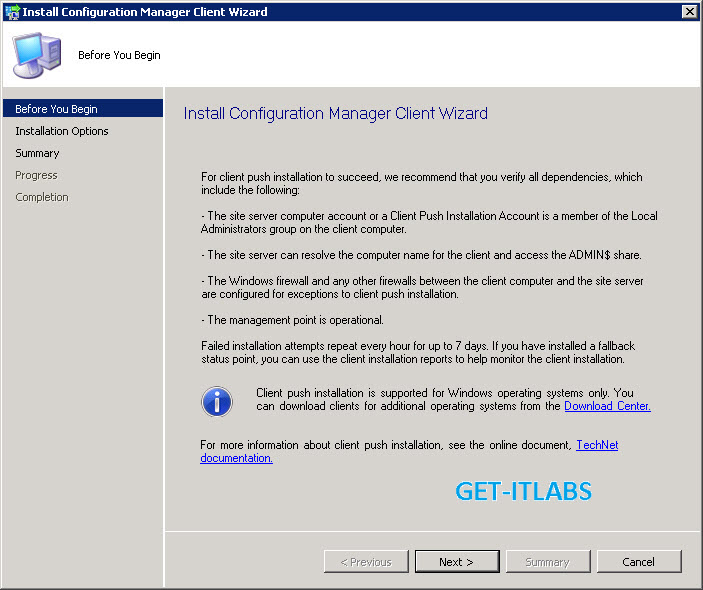703x590 pixels.
Task: Click 'The management point is operational' line
Action: tap(292, 320)
